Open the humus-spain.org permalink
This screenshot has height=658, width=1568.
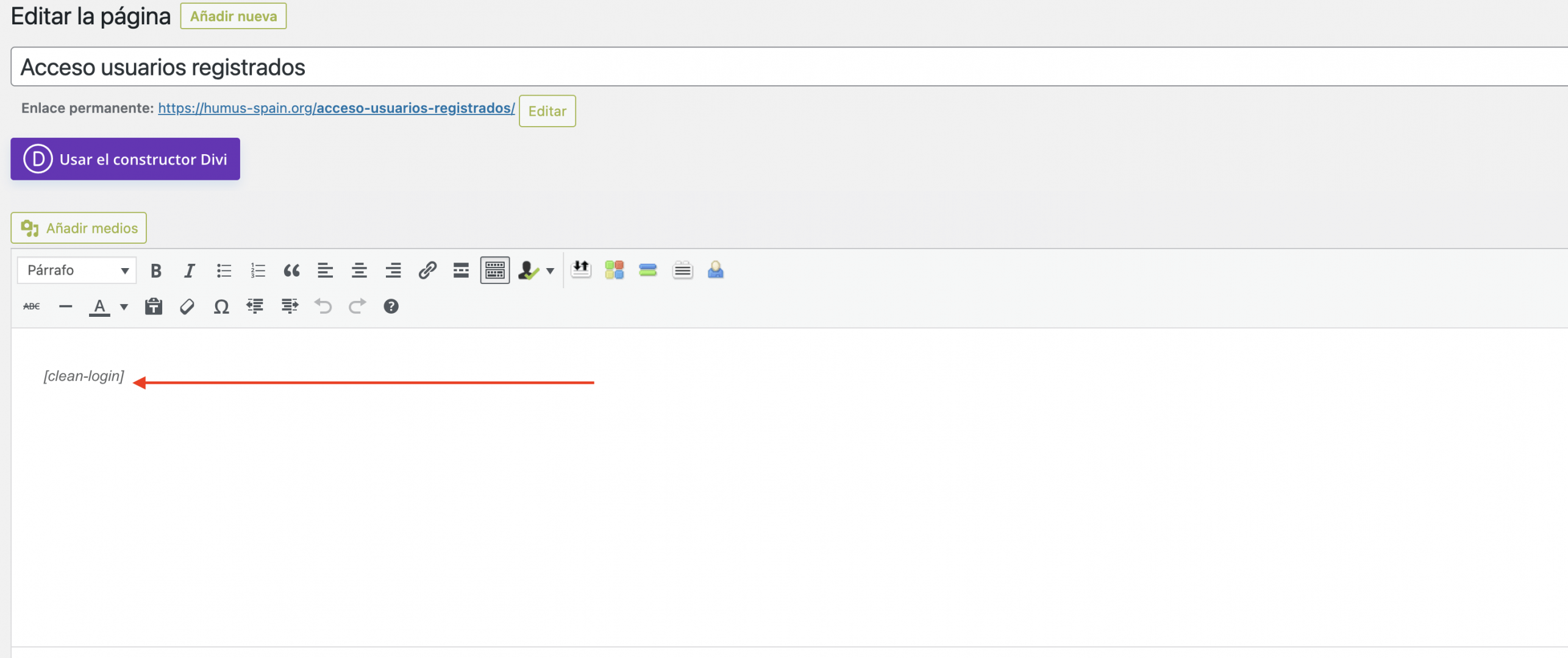coord(337,108)
